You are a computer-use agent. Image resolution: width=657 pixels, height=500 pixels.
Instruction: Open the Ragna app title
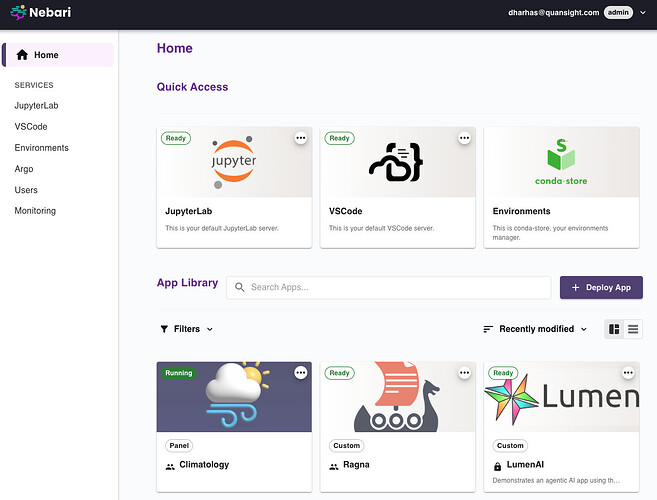point(356,465)
